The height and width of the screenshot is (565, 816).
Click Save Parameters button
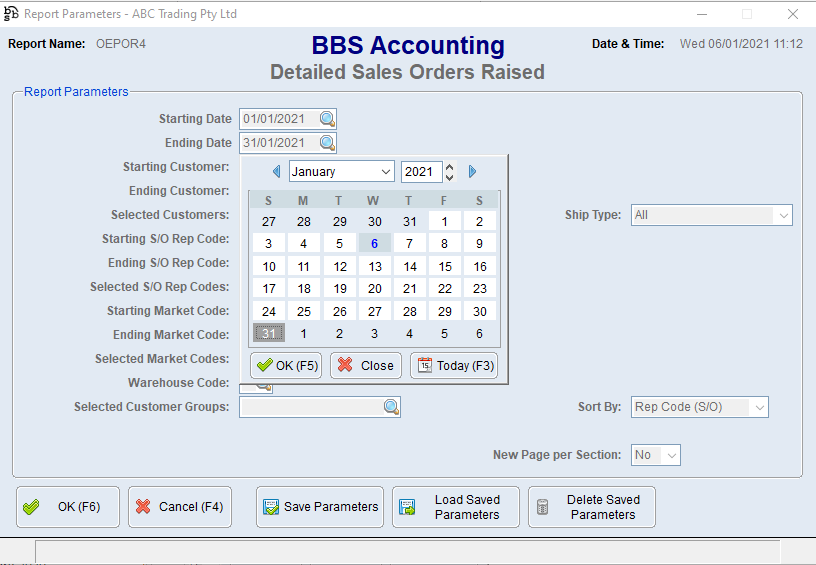(x=321, y=507)
